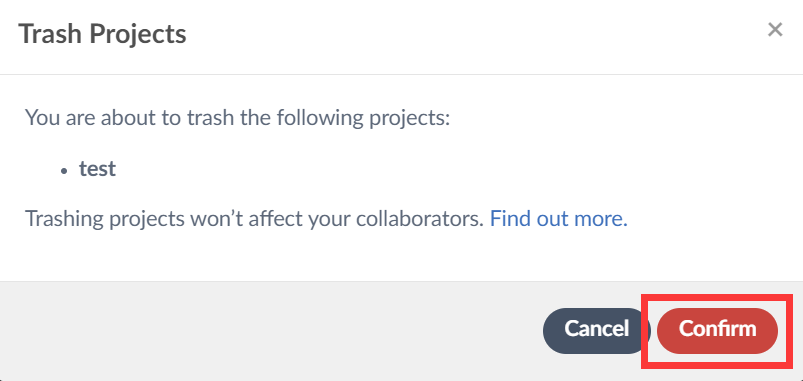Dismiss the dialog using the X icon
This screenshot has width=803, height=381.
pyautogui.click(x=775, y=30)
